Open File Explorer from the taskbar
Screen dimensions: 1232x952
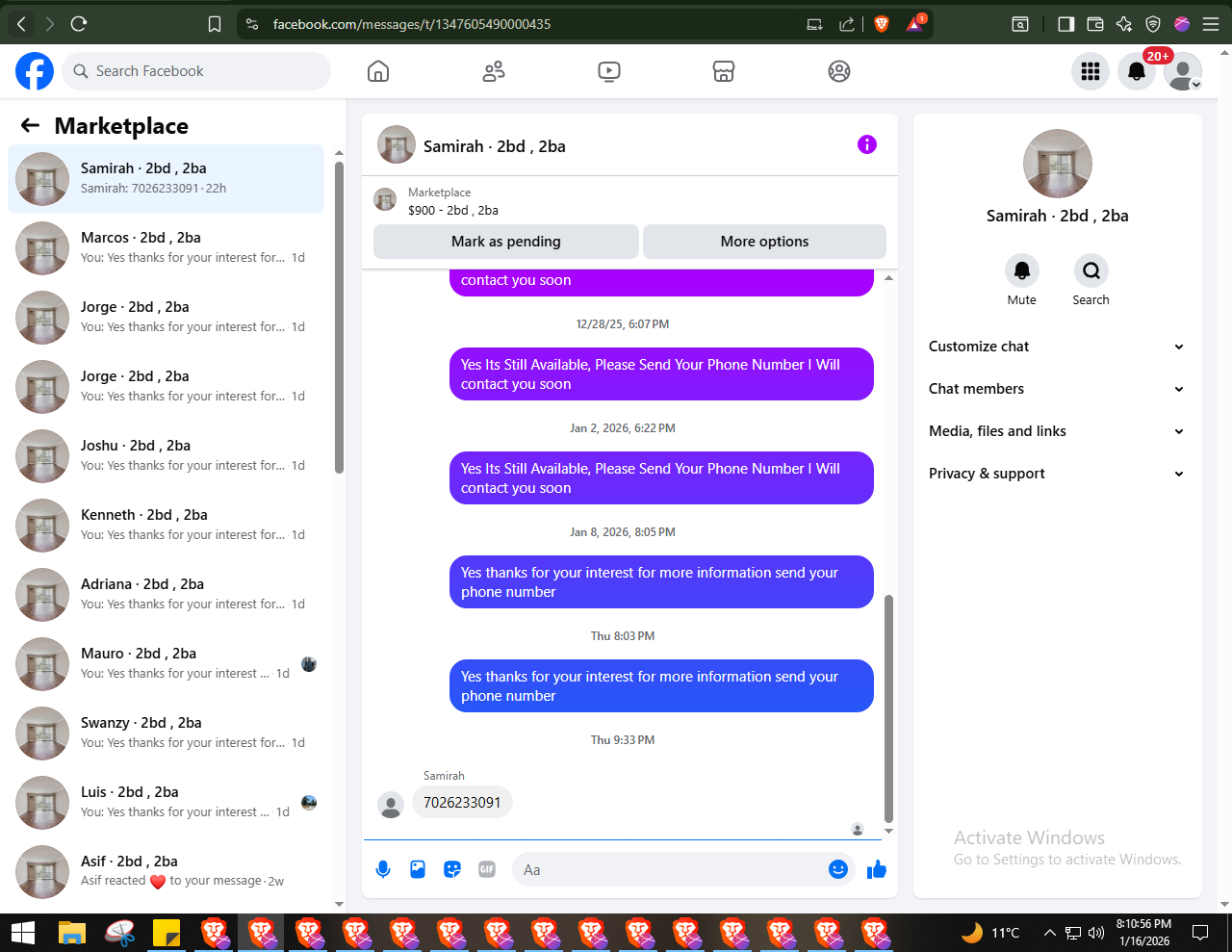72,933
